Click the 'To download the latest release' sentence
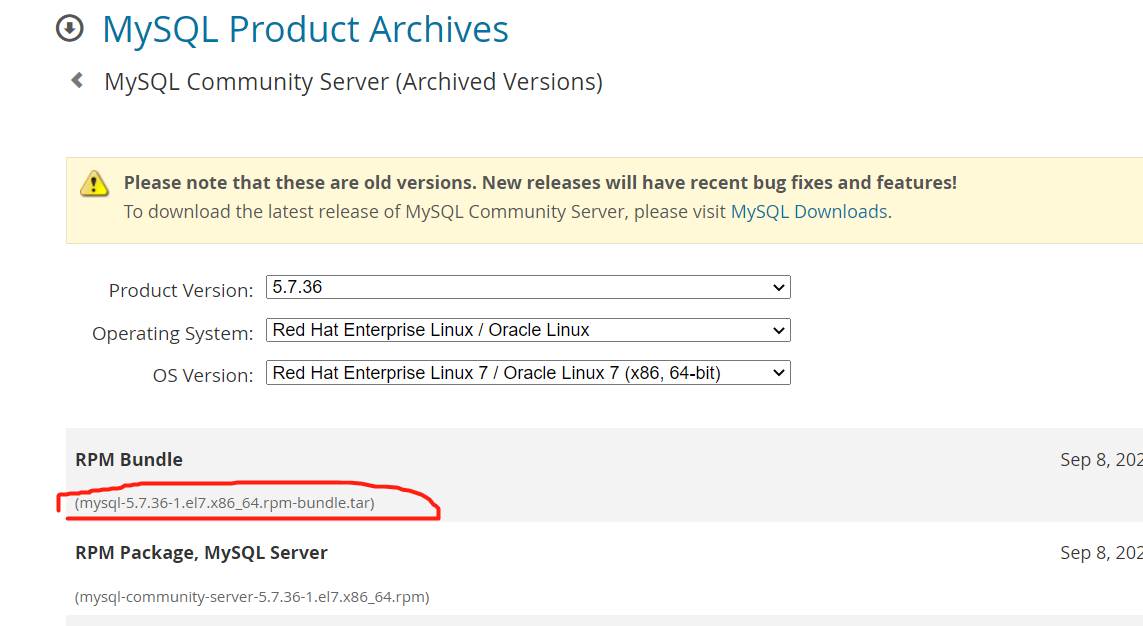Viewport: 1143px width, 626px height. (425, 212)
